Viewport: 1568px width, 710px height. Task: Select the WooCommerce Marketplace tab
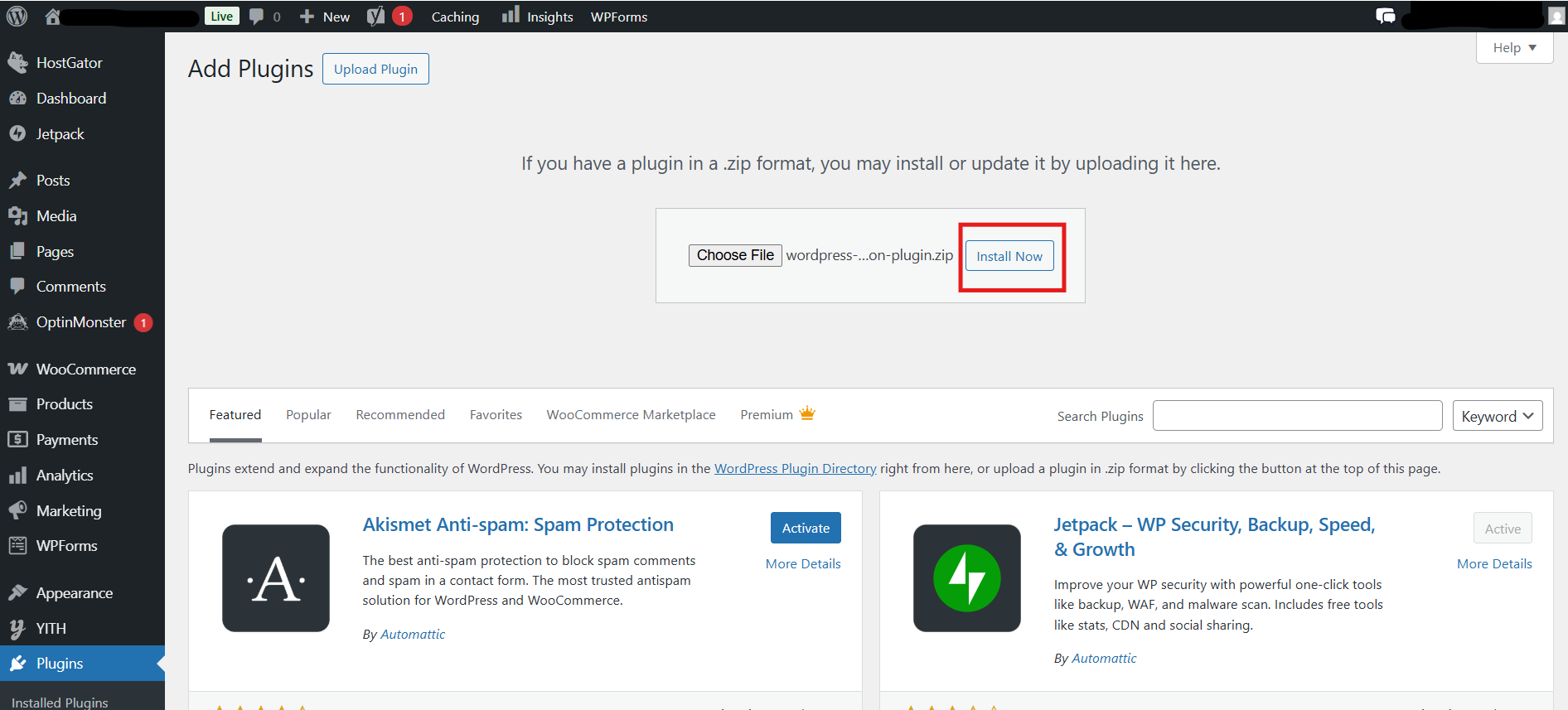click(x=631, y=415)
